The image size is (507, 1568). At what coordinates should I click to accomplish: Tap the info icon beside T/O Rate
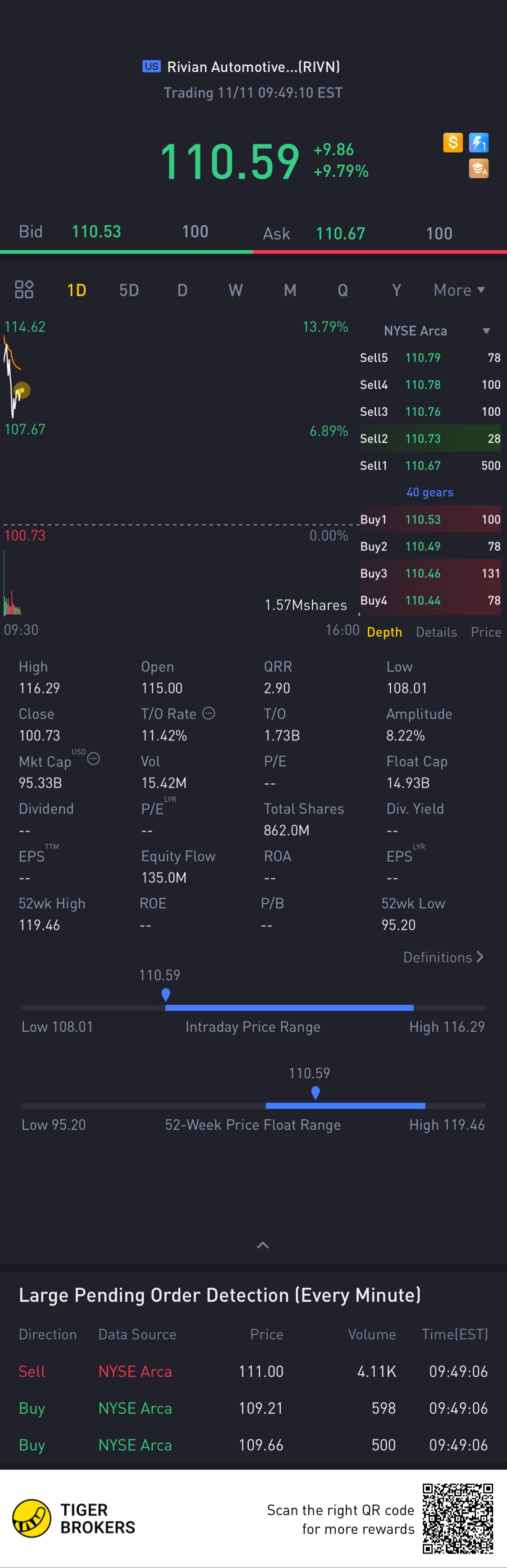click(209, 713)
